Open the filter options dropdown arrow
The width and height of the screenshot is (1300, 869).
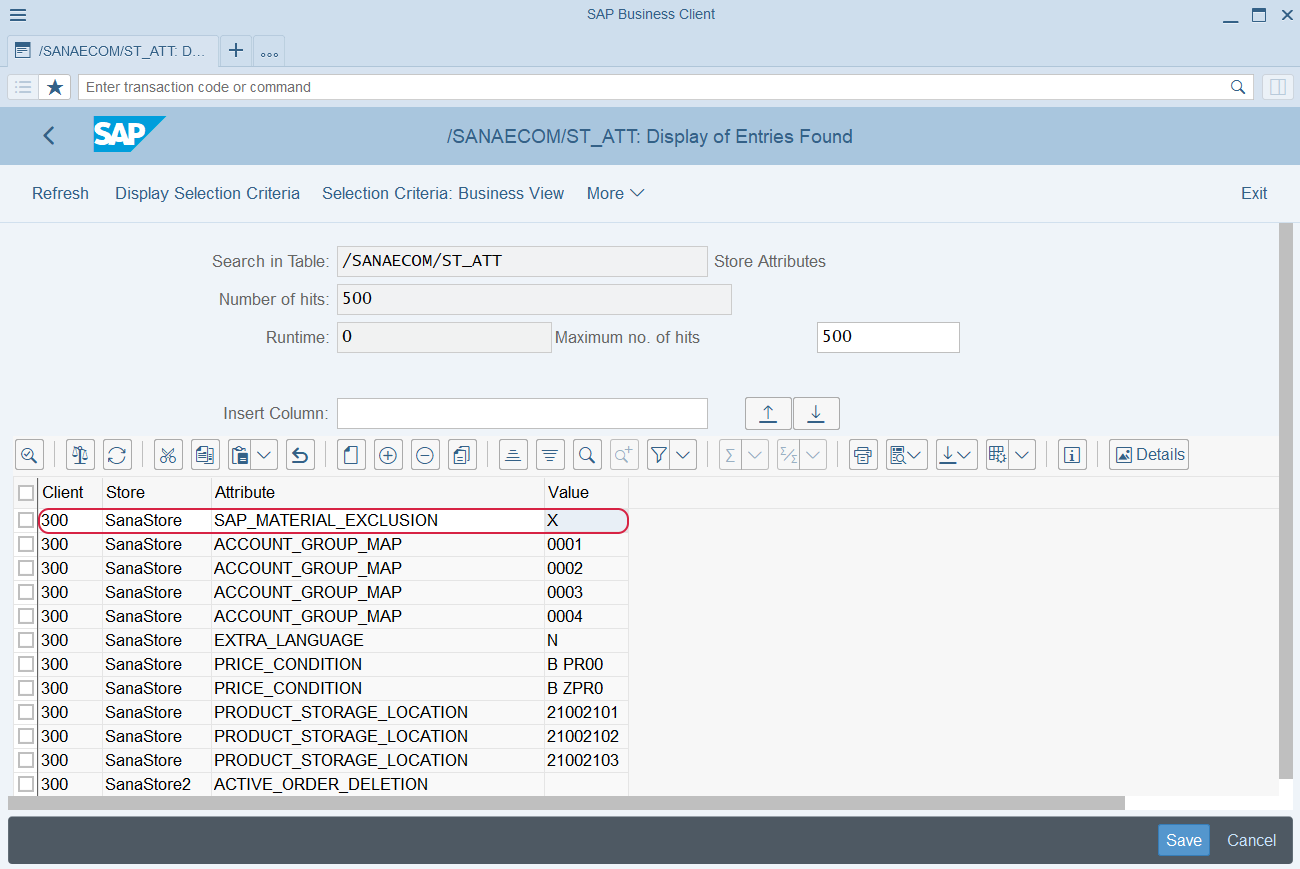coord(684,455)
